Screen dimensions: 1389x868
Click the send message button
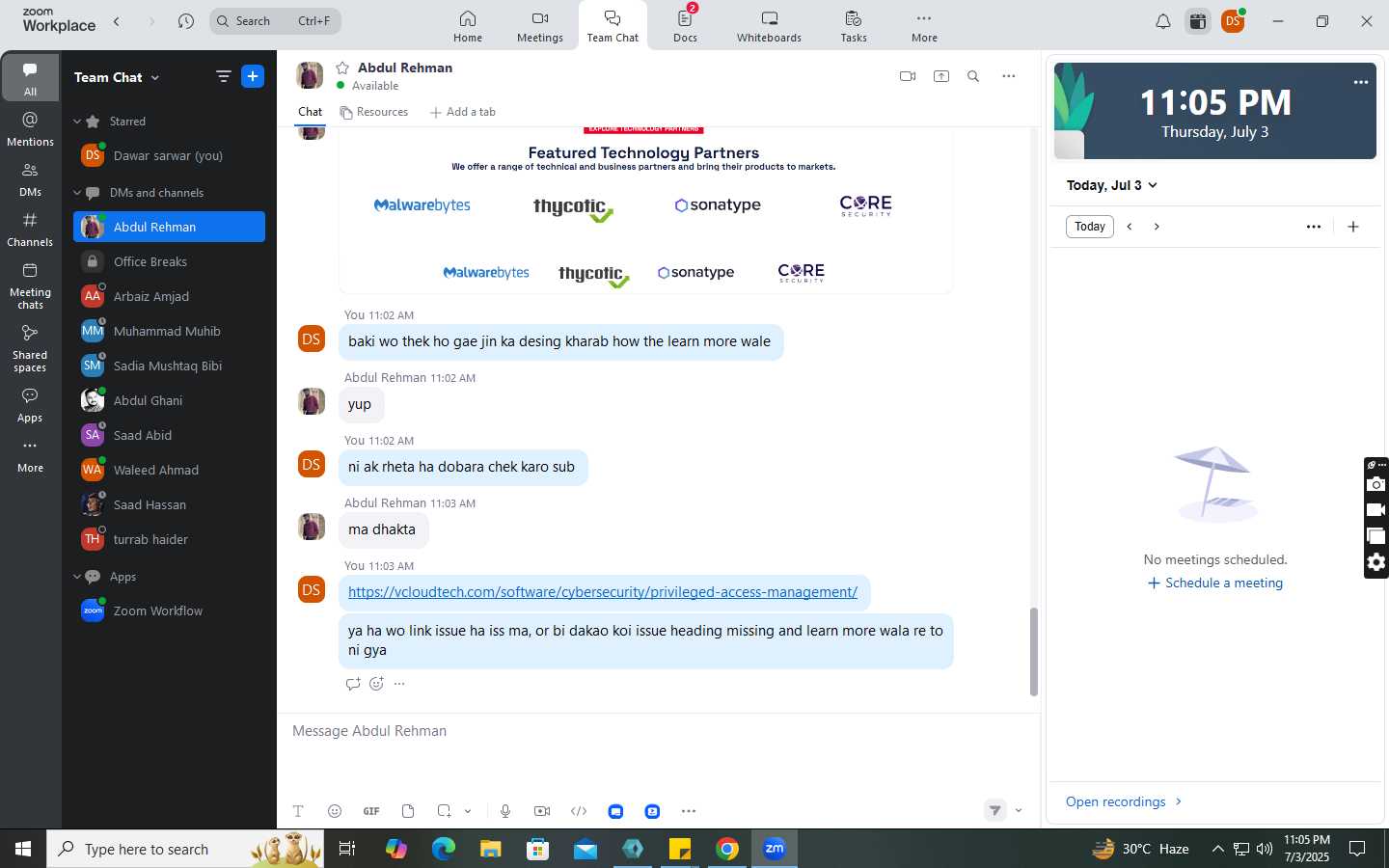click(x=995, y=811)
